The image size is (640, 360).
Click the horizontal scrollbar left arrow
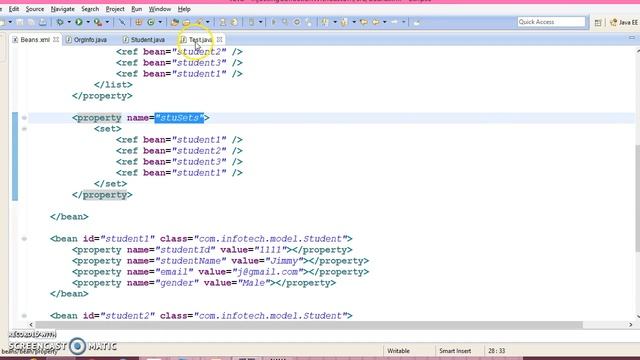coord(31,325)
